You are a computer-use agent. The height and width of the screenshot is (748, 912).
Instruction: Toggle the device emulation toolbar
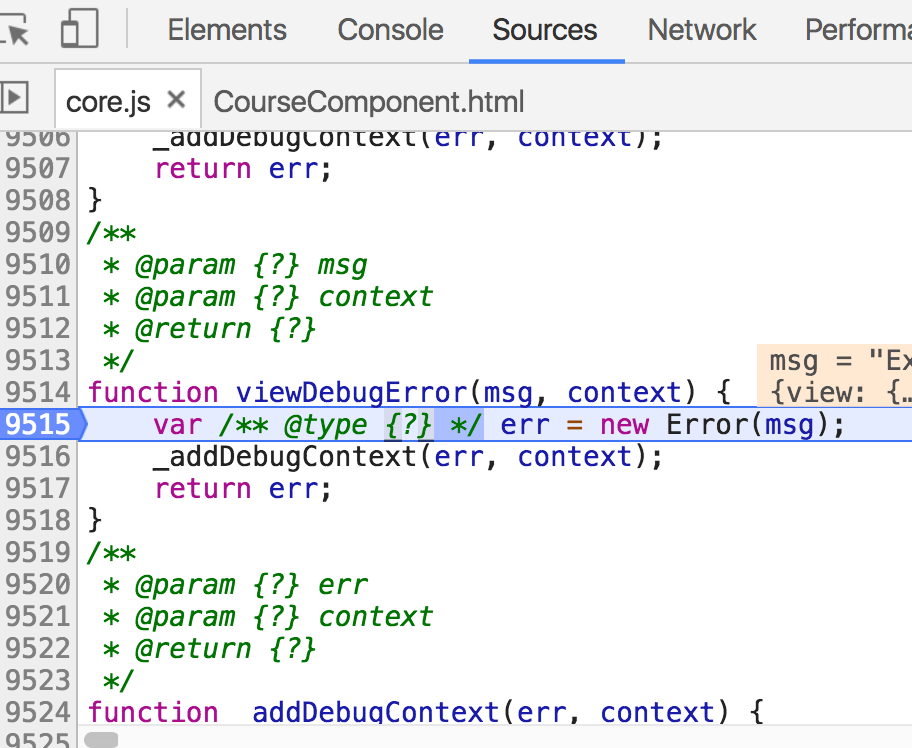(78, 28)
